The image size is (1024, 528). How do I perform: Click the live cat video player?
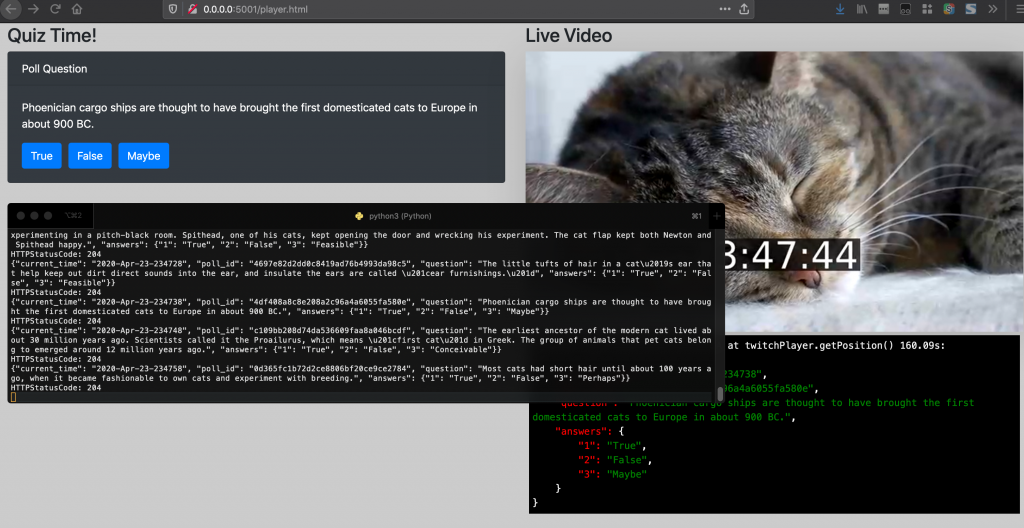774,190
